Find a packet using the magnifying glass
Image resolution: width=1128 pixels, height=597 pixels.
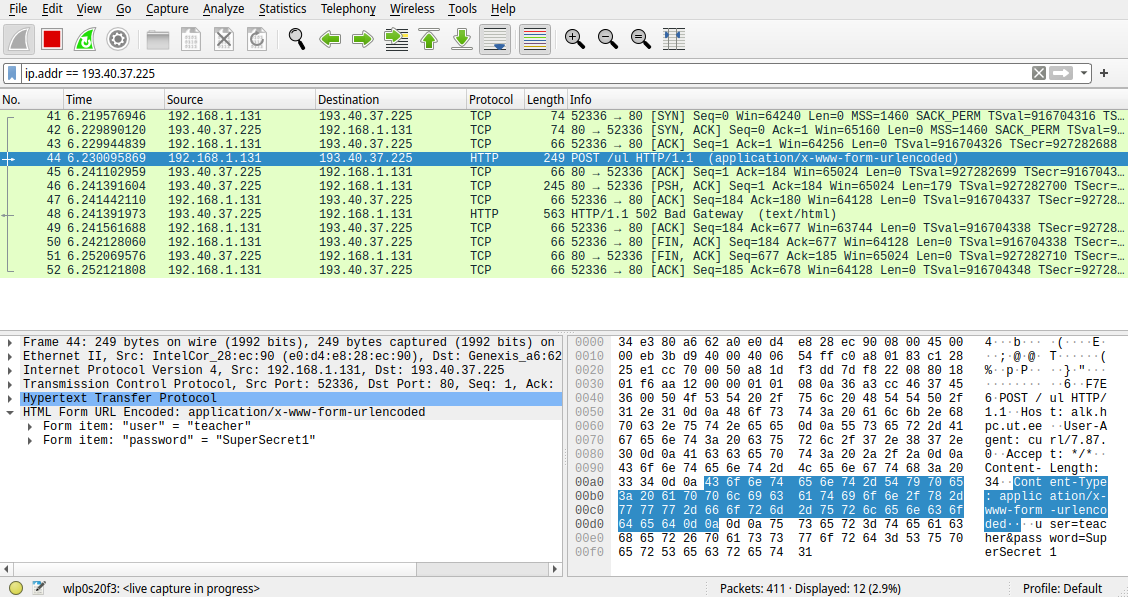(295, 39)
